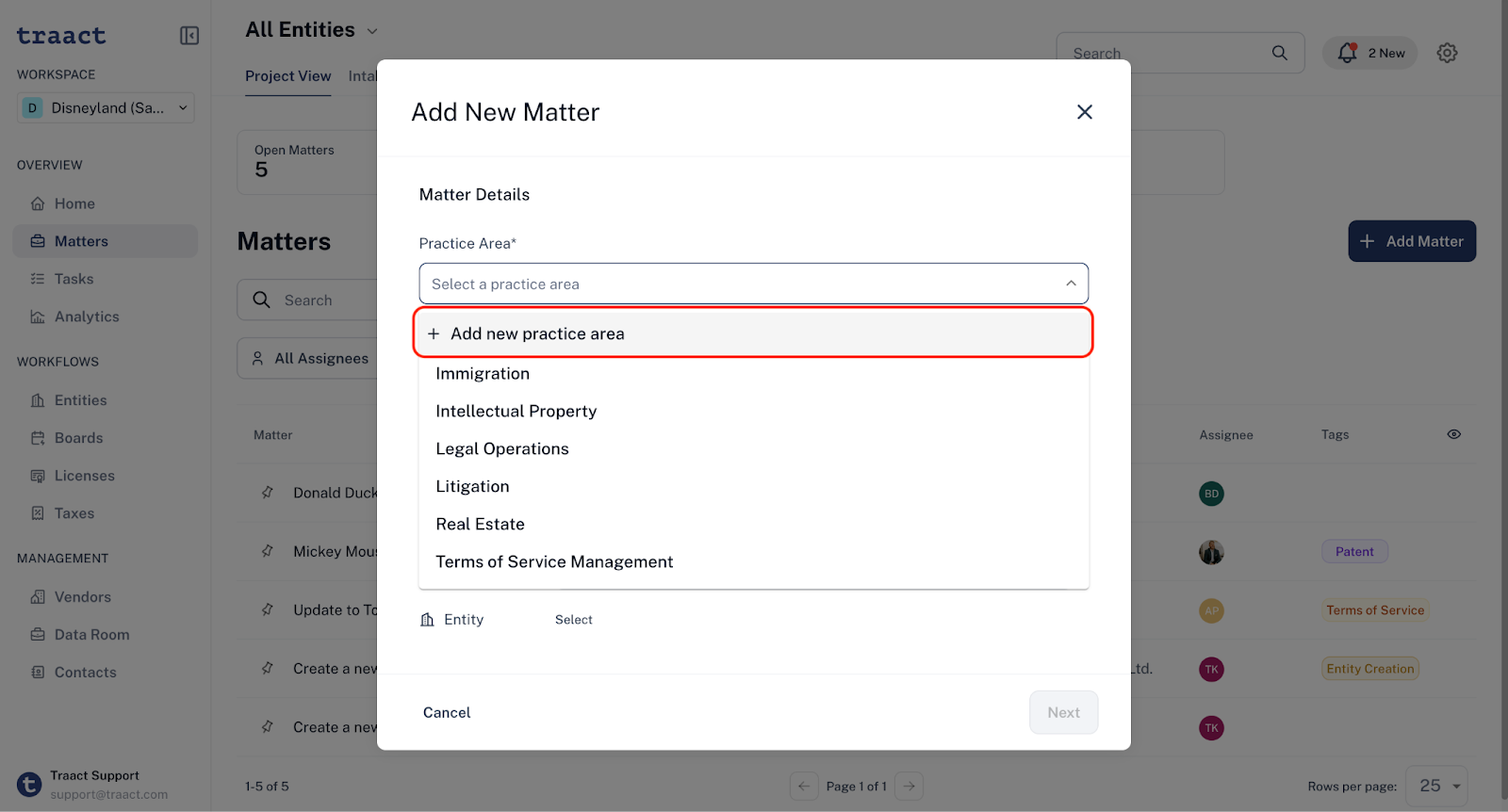Viewport: 1508px width, 812px height.
Task: Click the Cancel button
Action: click(x=447, y=713)
